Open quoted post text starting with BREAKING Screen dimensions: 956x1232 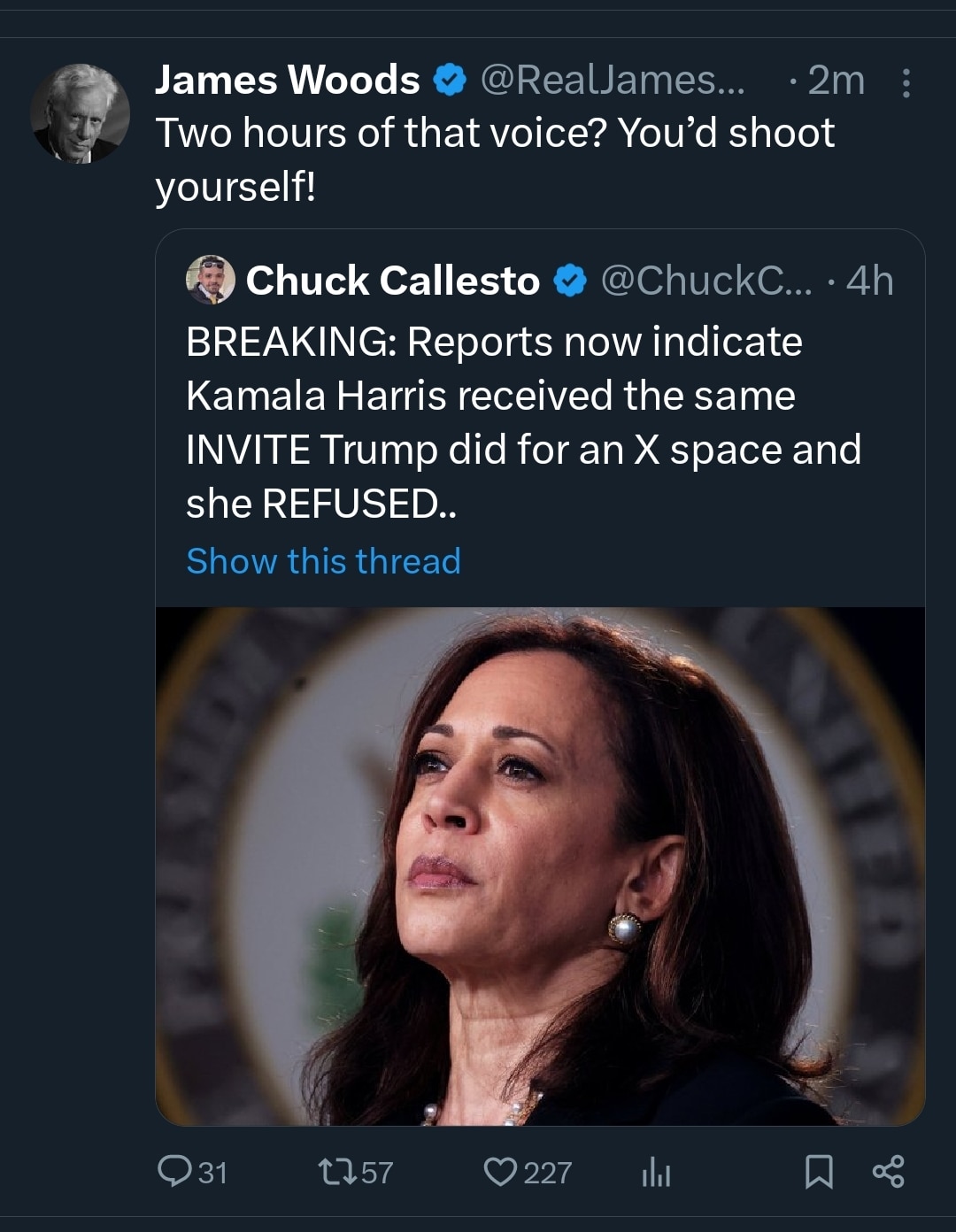pyautogui.click(x=522, y=422)
